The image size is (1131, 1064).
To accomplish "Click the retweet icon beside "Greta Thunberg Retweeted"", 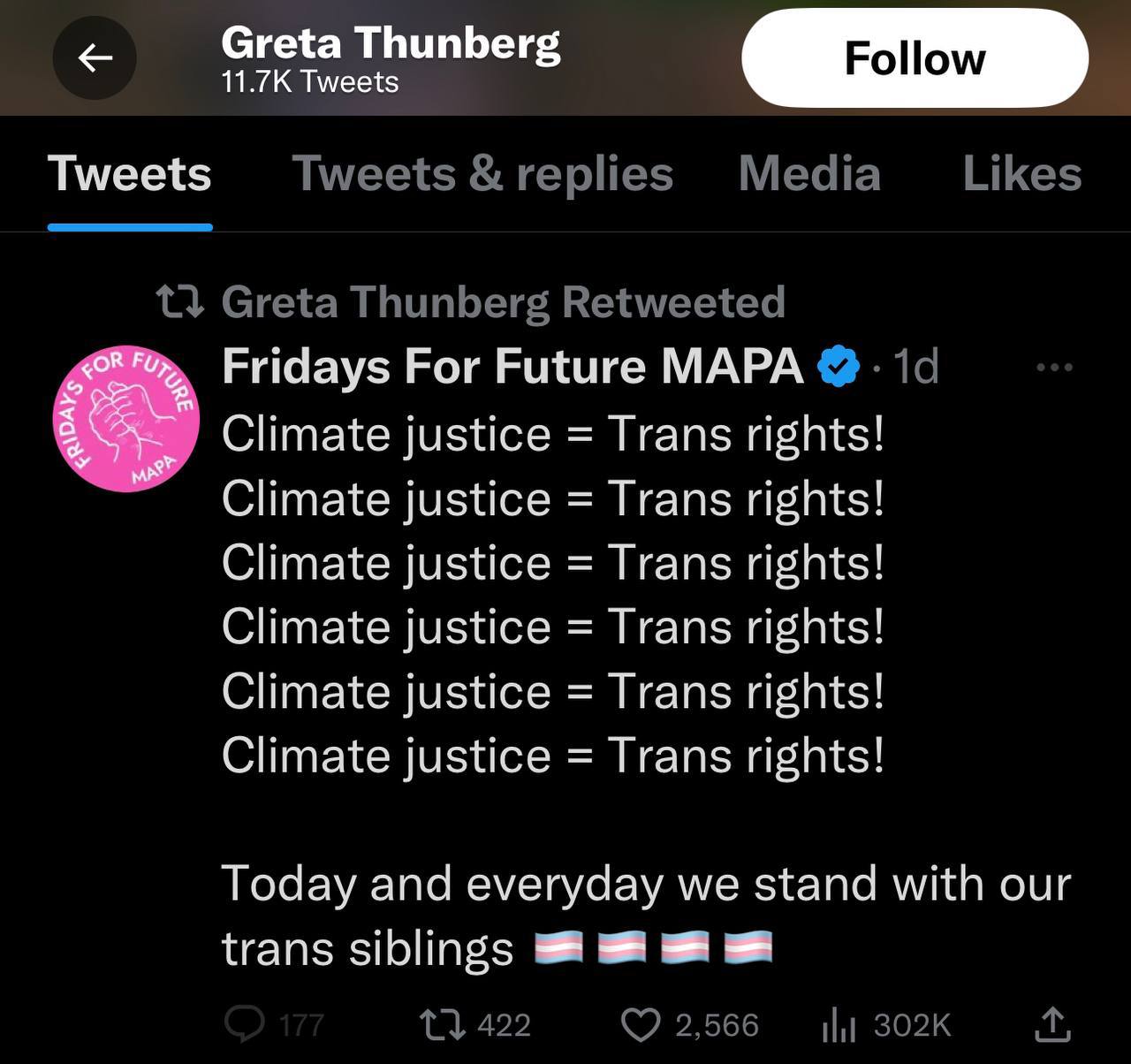I will click(179, 302).
